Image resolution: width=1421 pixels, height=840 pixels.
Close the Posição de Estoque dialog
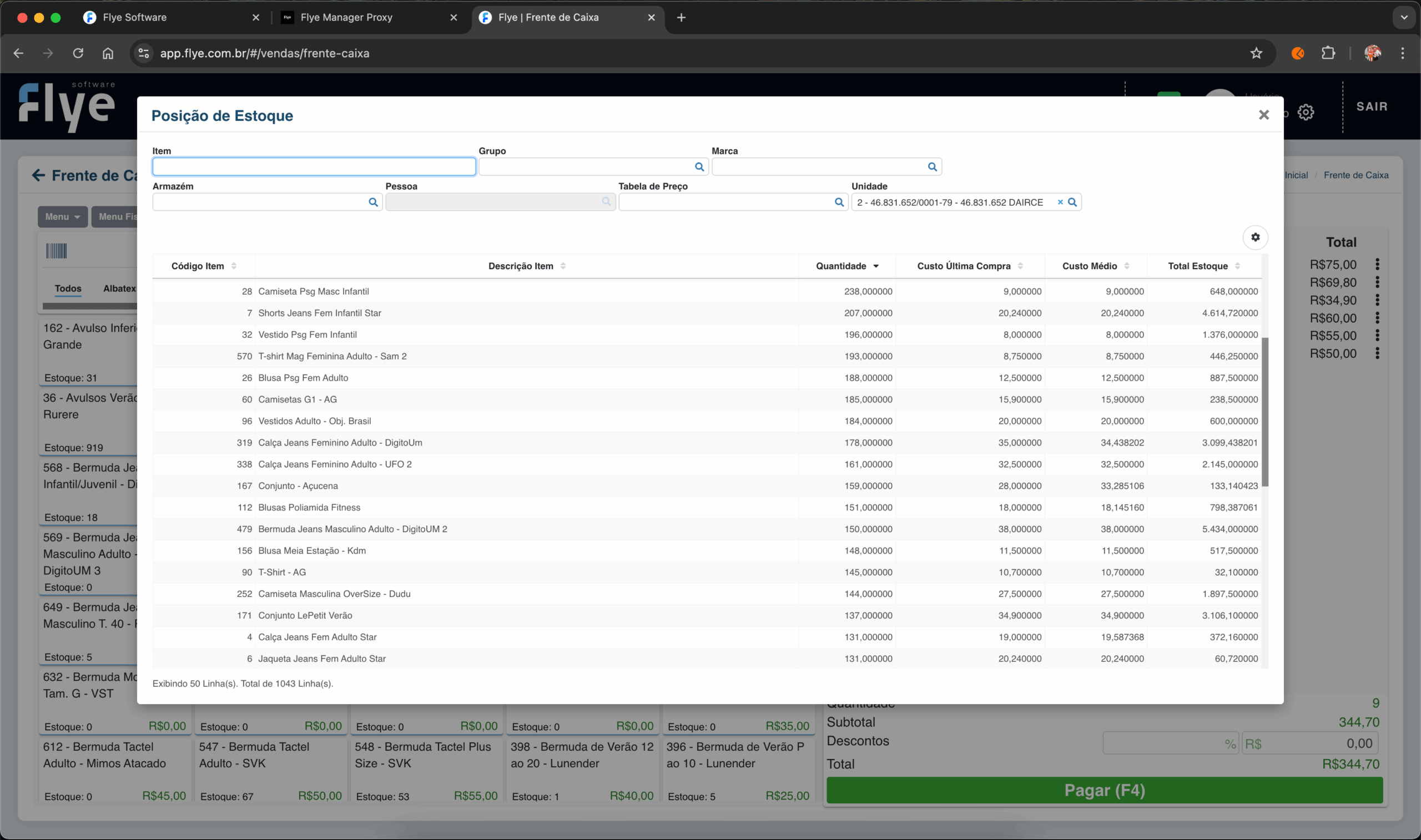point(1263,115)
